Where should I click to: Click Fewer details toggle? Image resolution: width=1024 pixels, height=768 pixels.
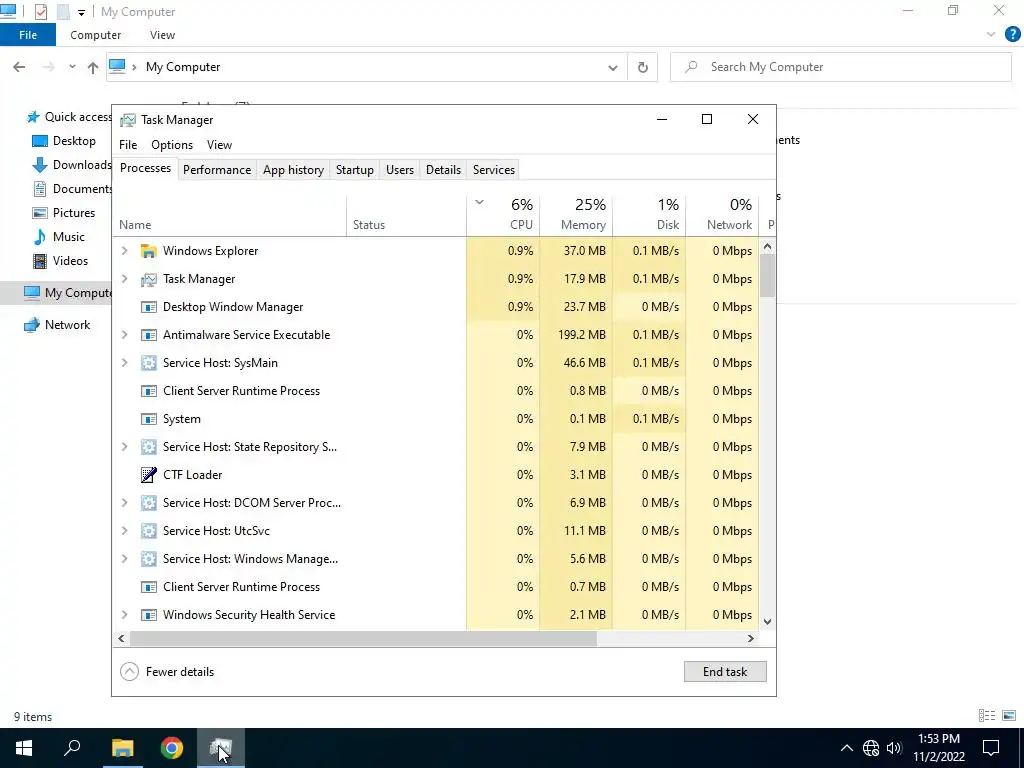click(168, 671)
